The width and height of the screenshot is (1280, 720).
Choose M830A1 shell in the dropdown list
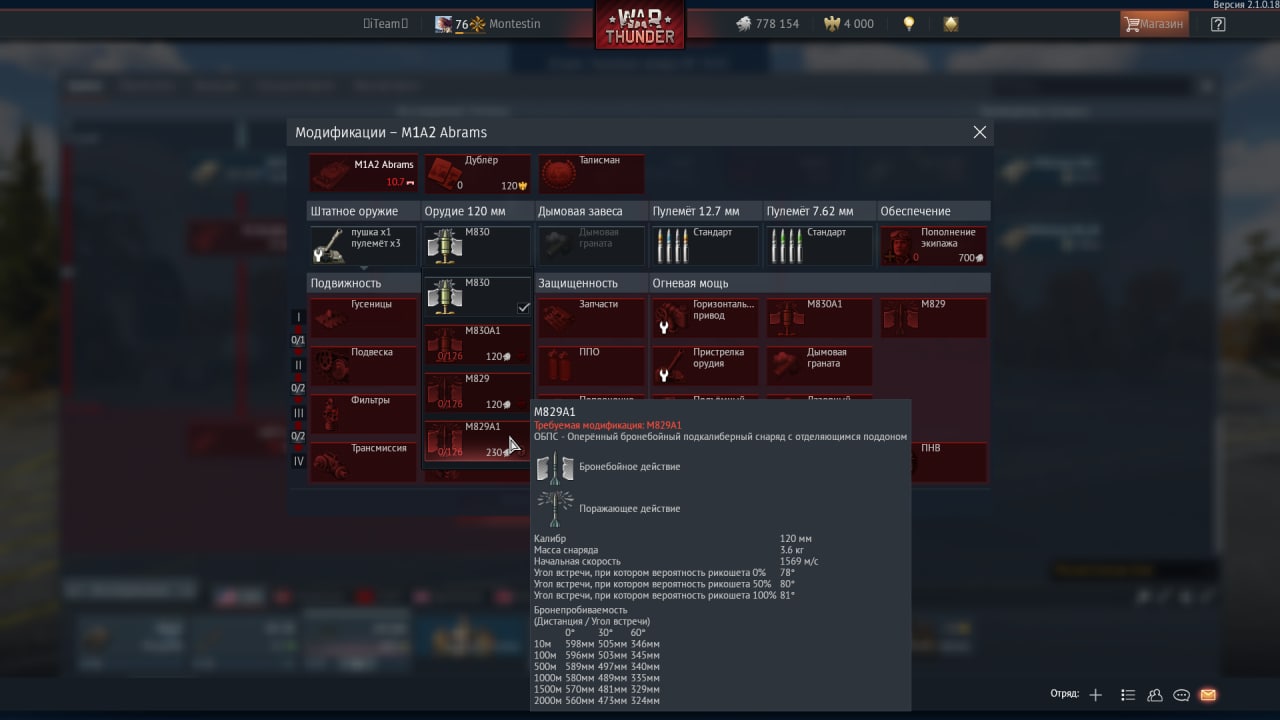click(478, 344)
